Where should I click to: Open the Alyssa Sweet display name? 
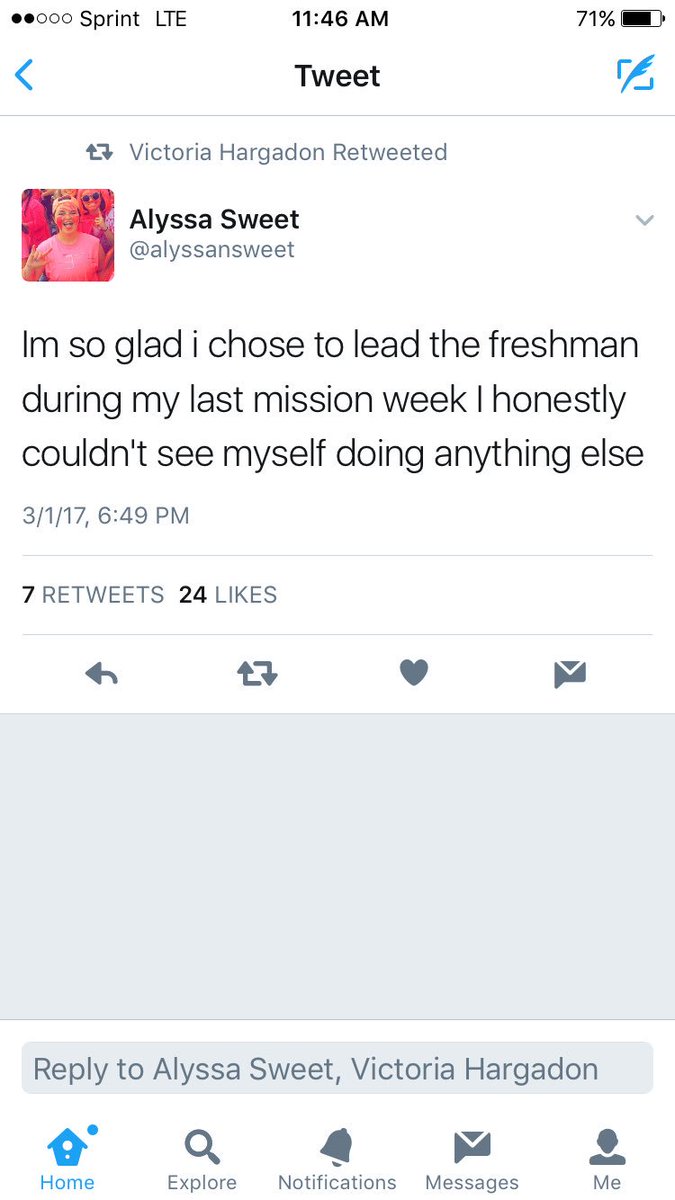215,219
